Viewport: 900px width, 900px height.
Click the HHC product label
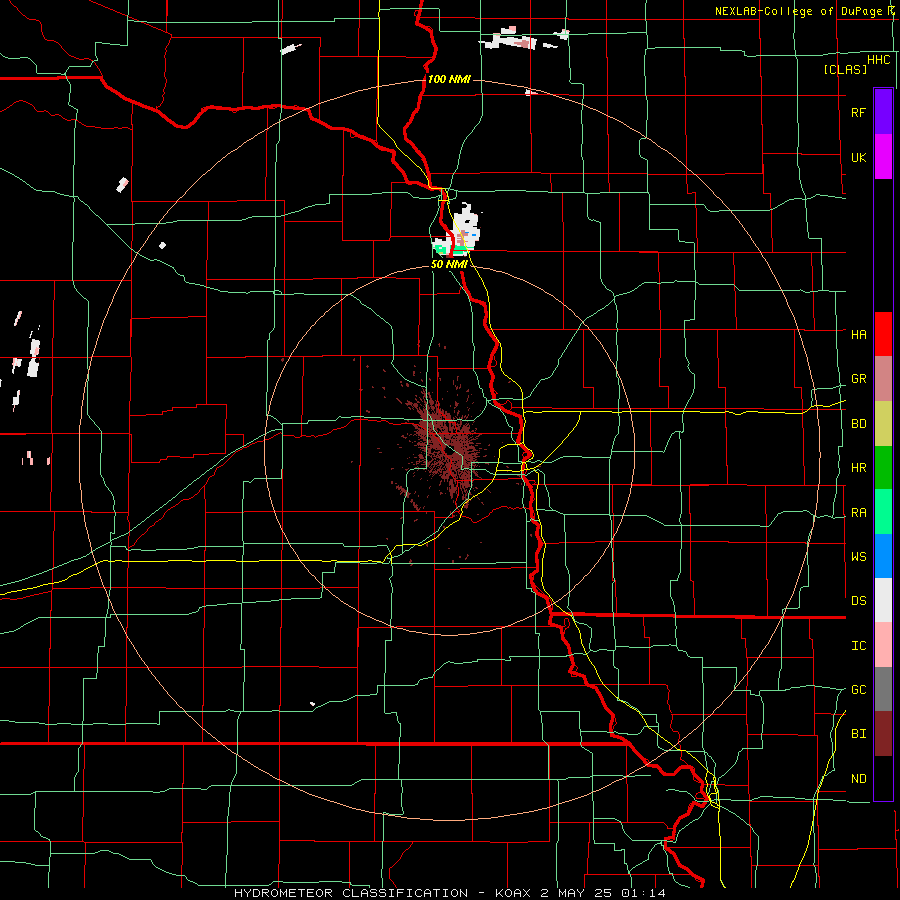tap(879, 60)
